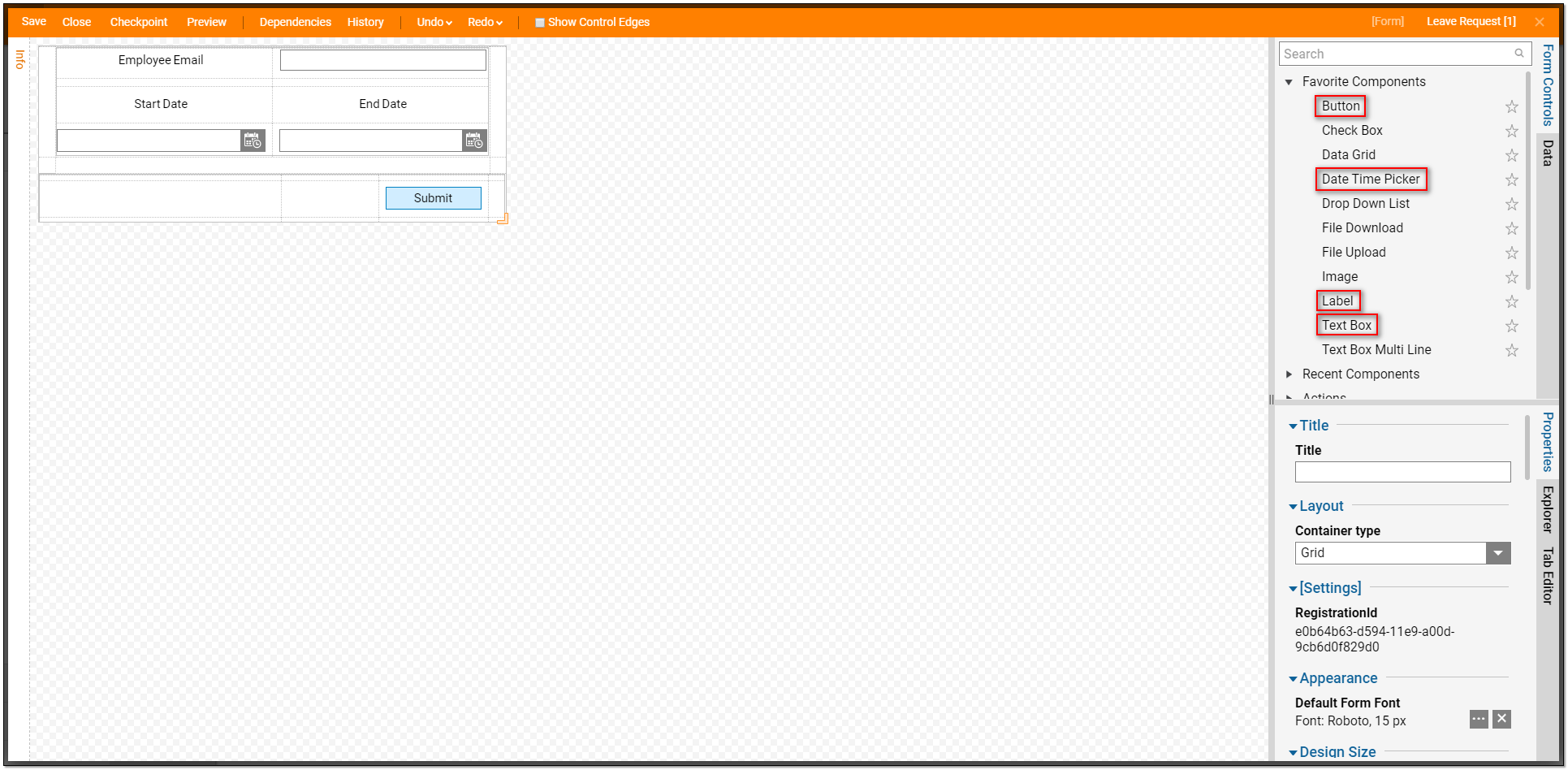Click Start Date input field
This screenshot has height=770, width=1568.
click(x=149, y=141)
